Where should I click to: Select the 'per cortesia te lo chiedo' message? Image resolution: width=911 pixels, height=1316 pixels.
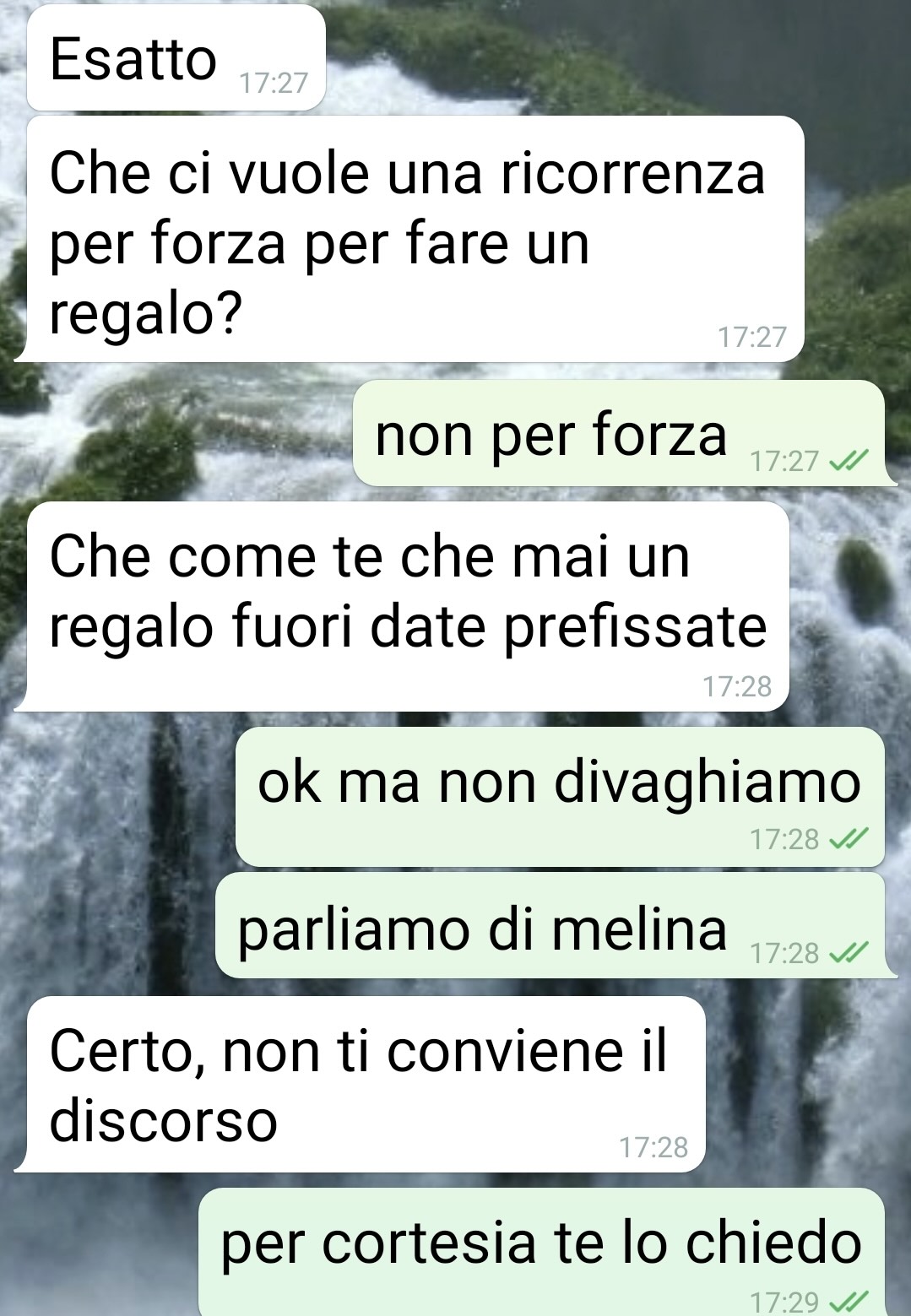(x=541, y=1252)
